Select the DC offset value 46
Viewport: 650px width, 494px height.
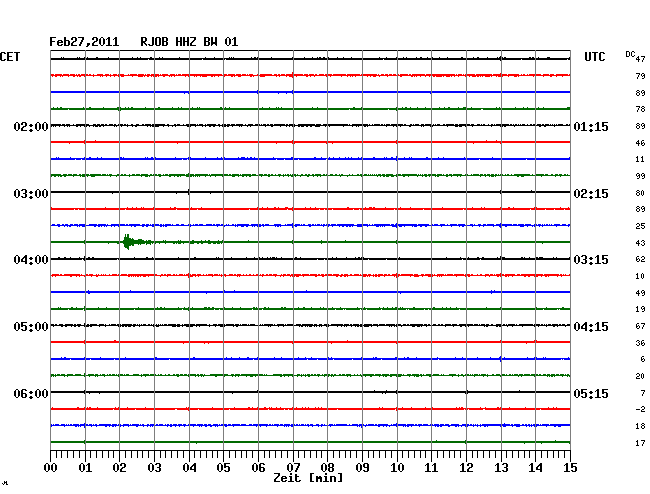[640, 143]
